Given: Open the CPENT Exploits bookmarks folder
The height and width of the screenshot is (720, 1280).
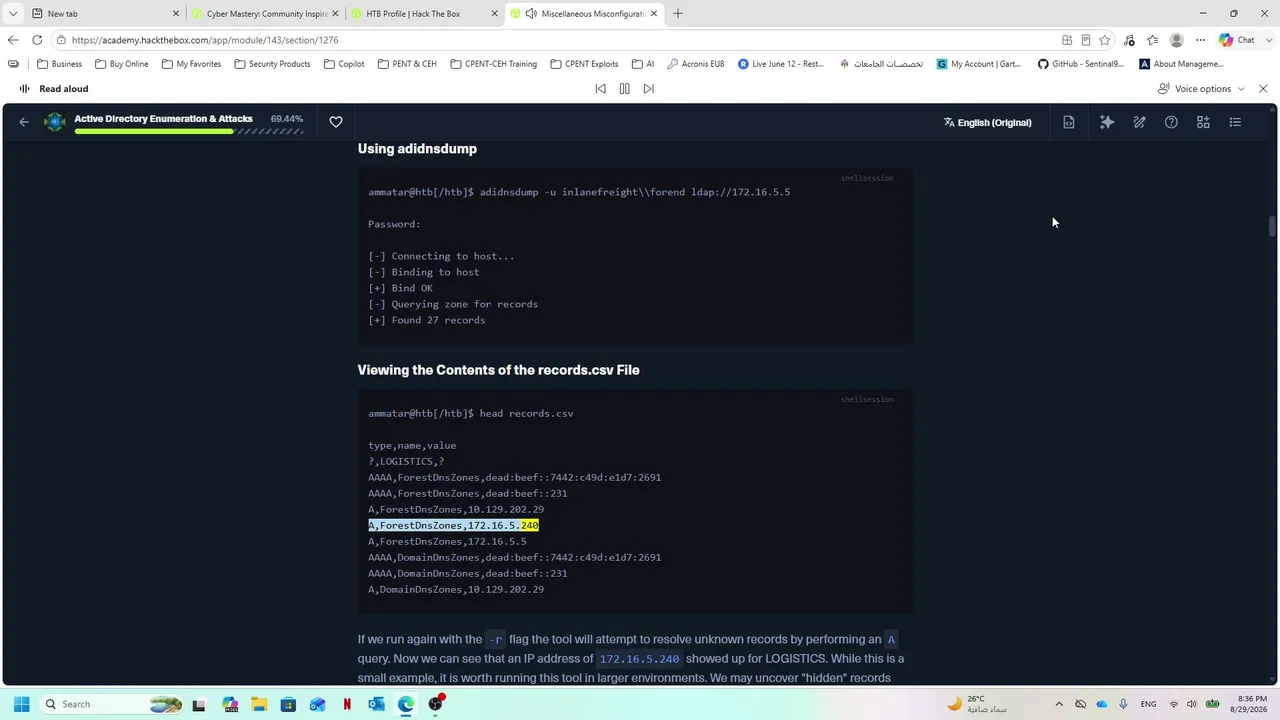Looking at the screenshot, I should pos(584,64).
